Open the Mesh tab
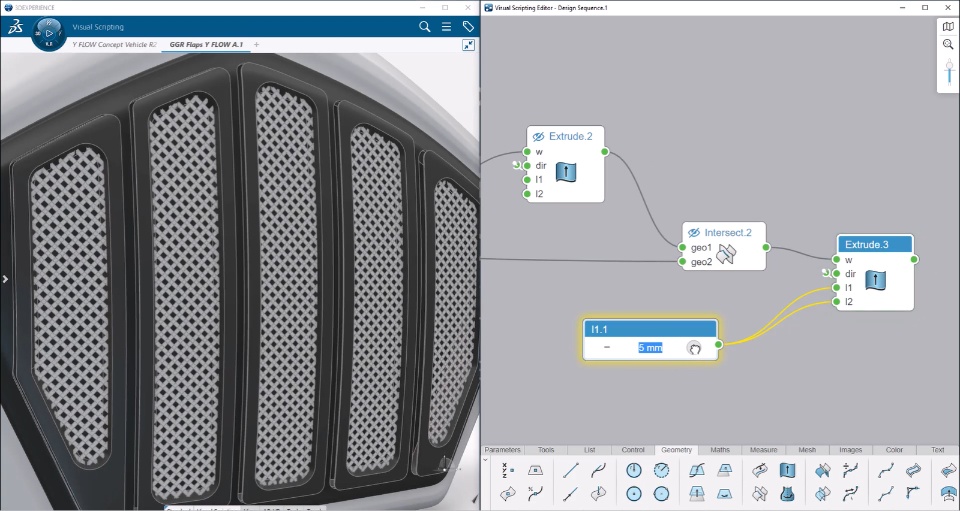Image resolution: width=960 pixels, height=511 pixels. 807,450
